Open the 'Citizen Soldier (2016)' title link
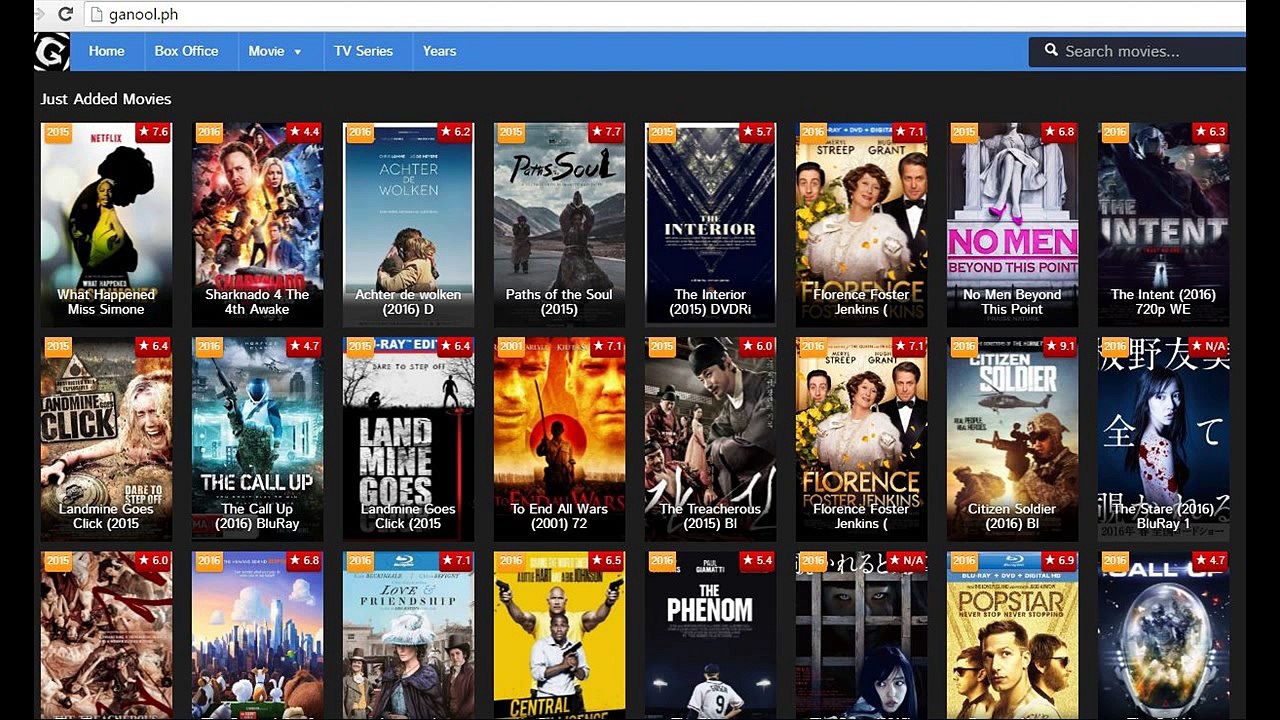The height and width of the screenshot is (720, 1280). tap(1012, 516)
